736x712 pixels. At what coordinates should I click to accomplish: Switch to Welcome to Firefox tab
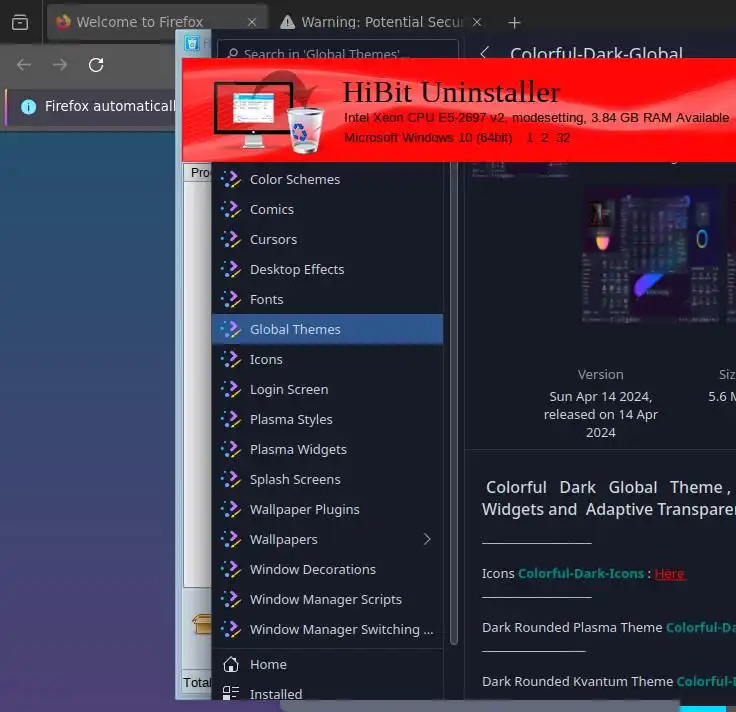157,22
